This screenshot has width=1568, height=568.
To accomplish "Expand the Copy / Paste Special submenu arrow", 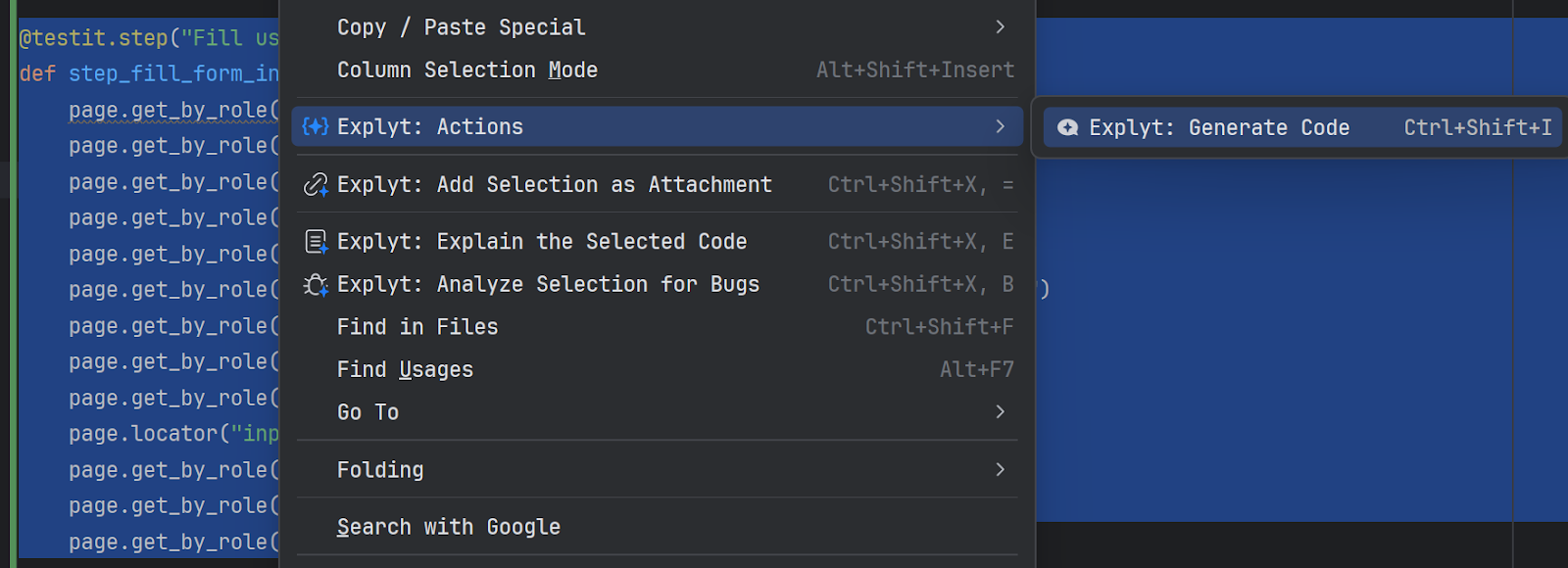I will 1000,27.
